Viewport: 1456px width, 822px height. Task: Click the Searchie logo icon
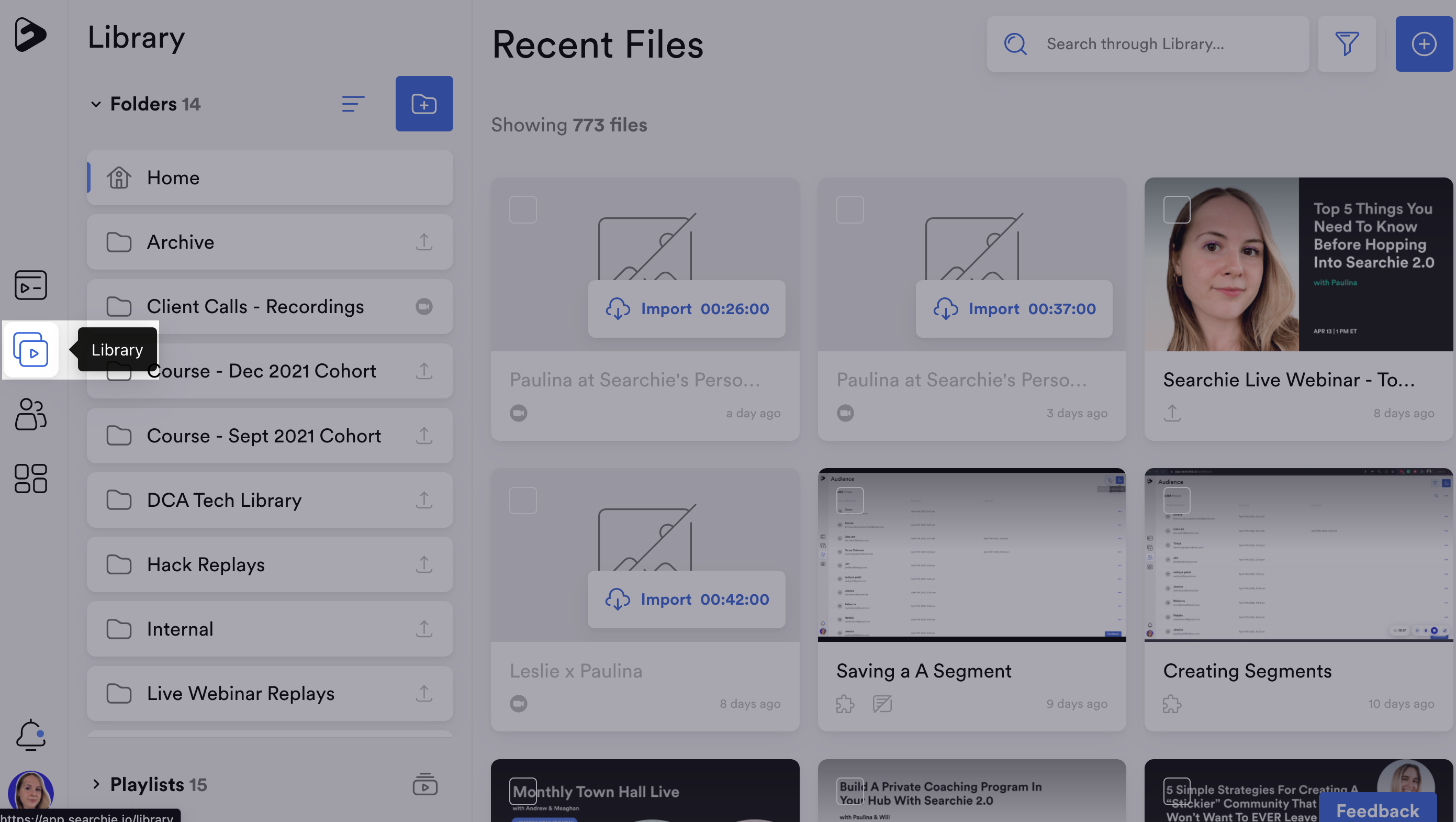click(30, 35)
